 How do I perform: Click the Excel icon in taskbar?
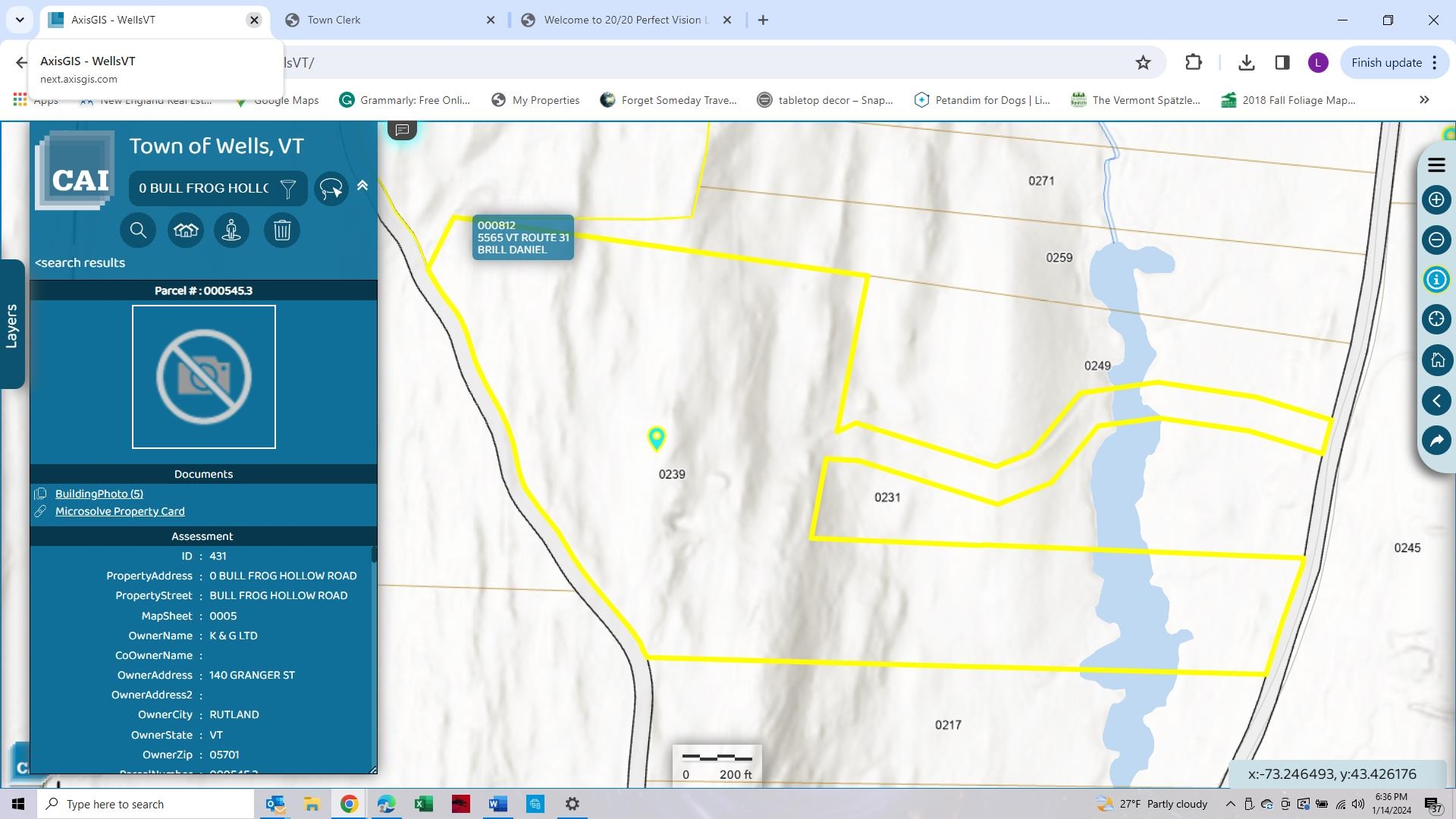(423, 804)
